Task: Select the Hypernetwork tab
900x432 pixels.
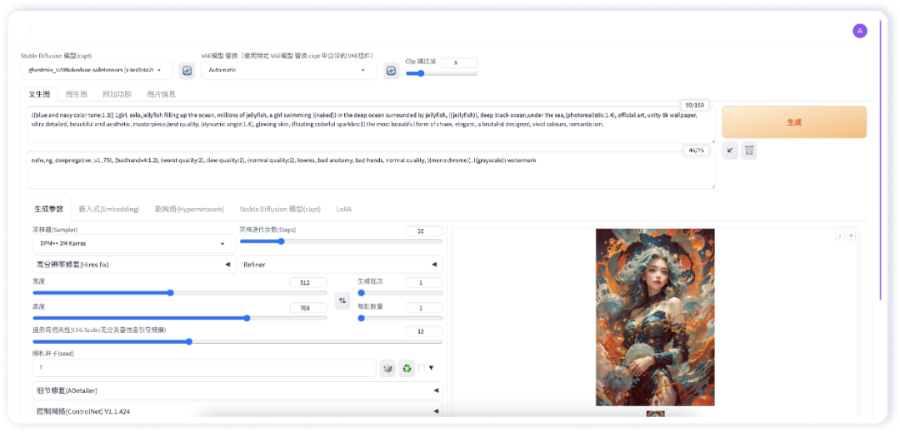Action: [189, 209]
